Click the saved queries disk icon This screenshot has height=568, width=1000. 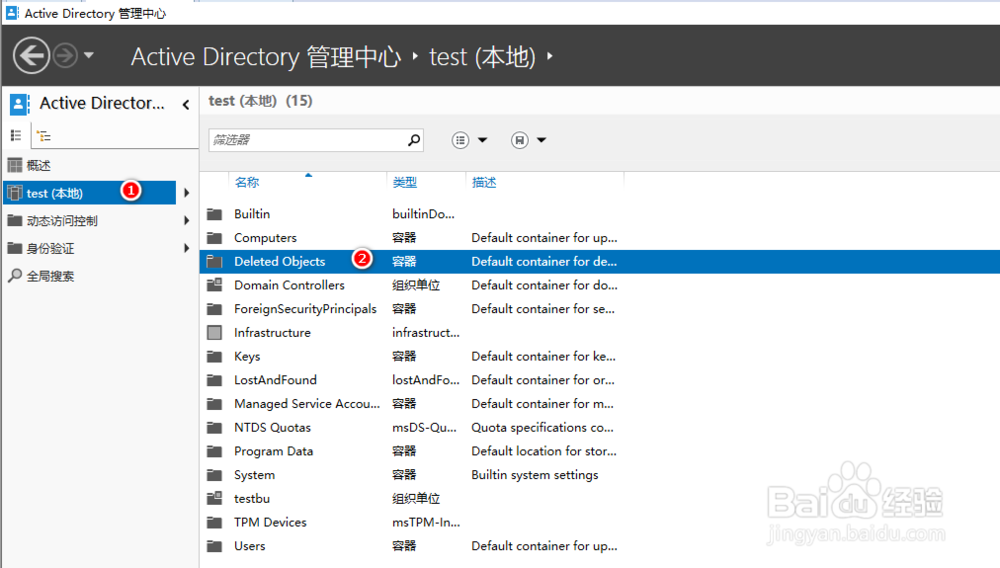(520, 140)
